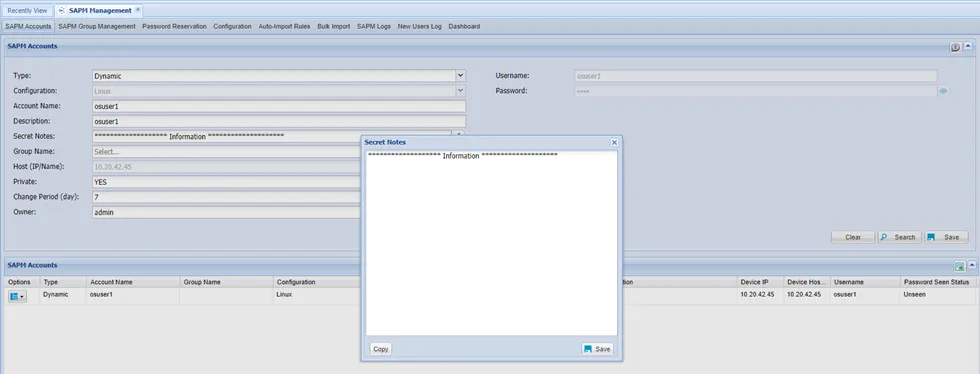
Task: Collapse the lower SAPM Accounts grid panel
Action: (971, 265)
